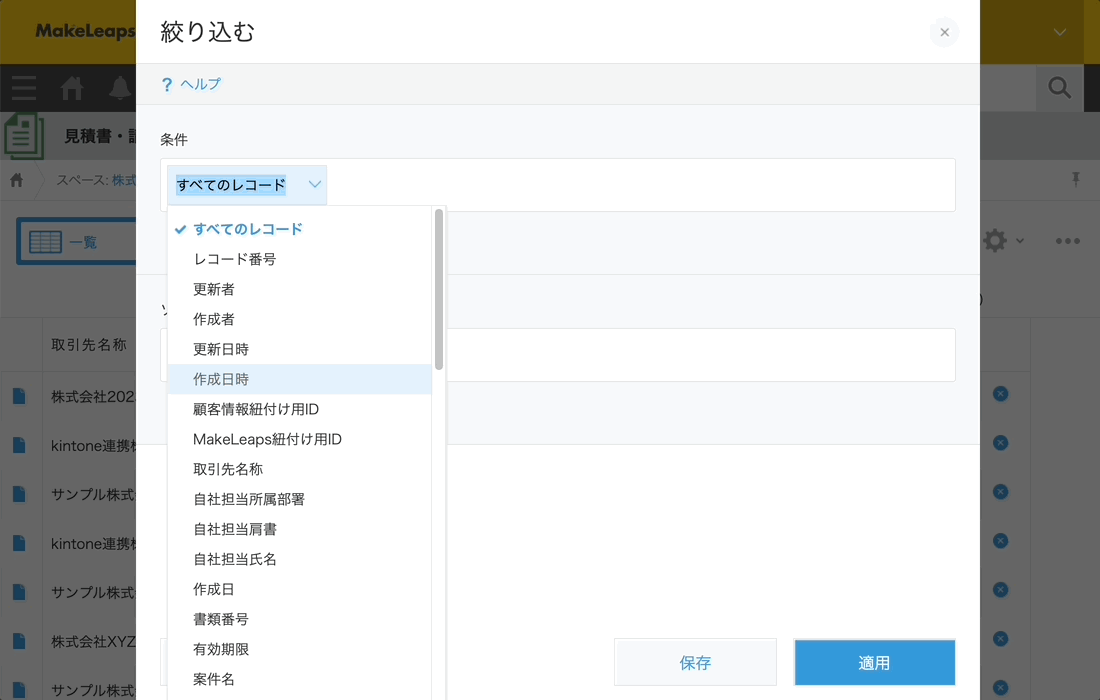Open record details icon for 株式会社XYZ

click(19, 641)
